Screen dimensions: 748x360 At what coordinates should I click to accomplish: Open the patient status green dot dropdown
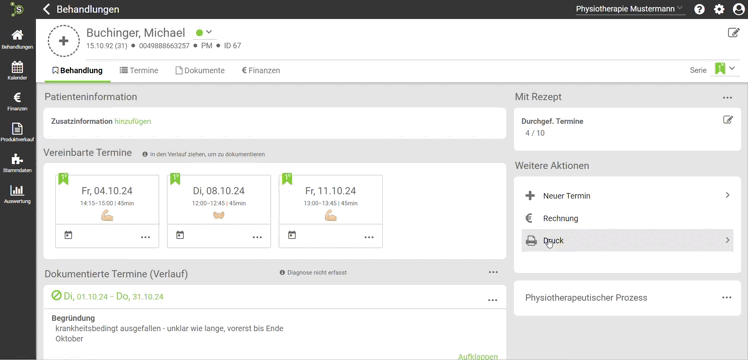pos(204,32)
